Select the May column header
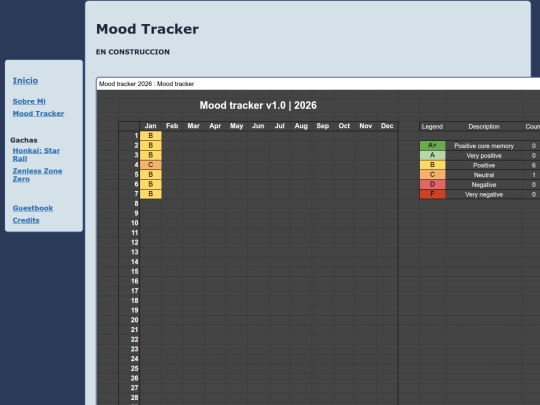The width and height of the screenshot is (540, 405). click(x=237, y=126)
